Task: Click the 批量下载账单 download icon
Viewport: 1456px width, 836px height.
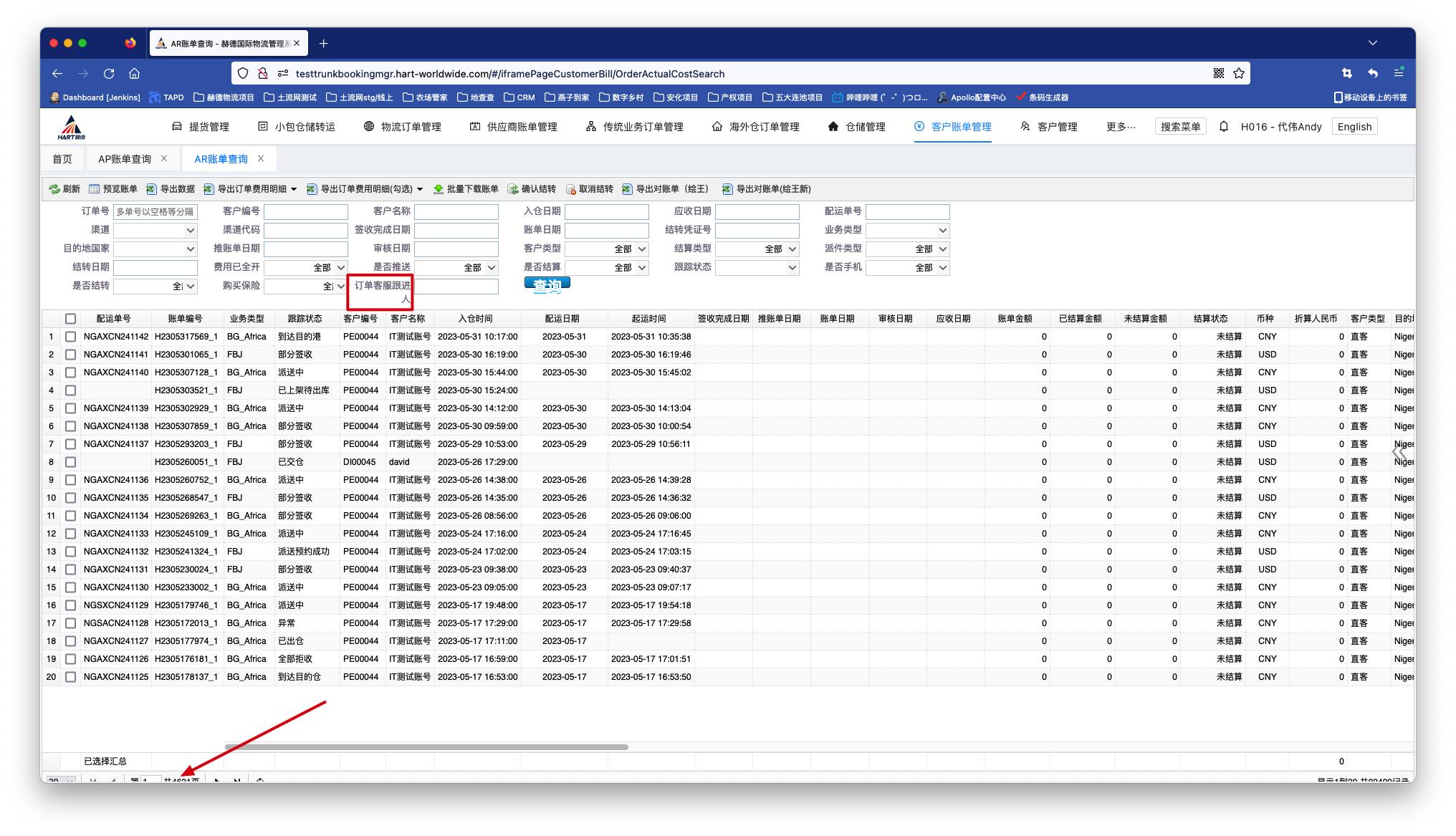Action: click(x=439, y=189)
